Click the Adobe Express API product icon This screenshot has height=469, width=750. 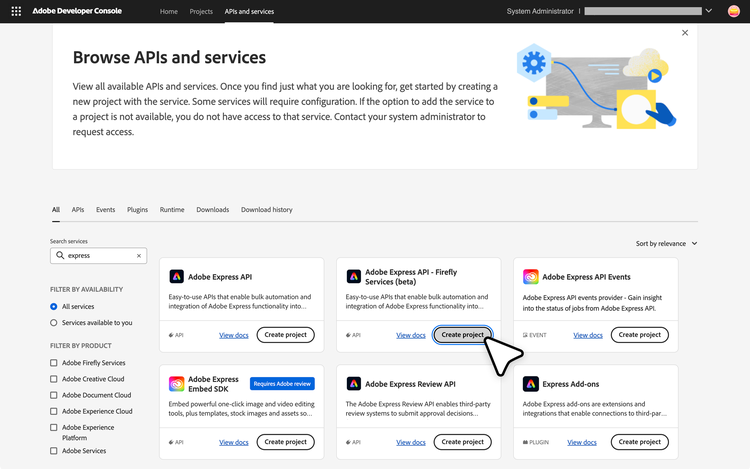(176, 276)
